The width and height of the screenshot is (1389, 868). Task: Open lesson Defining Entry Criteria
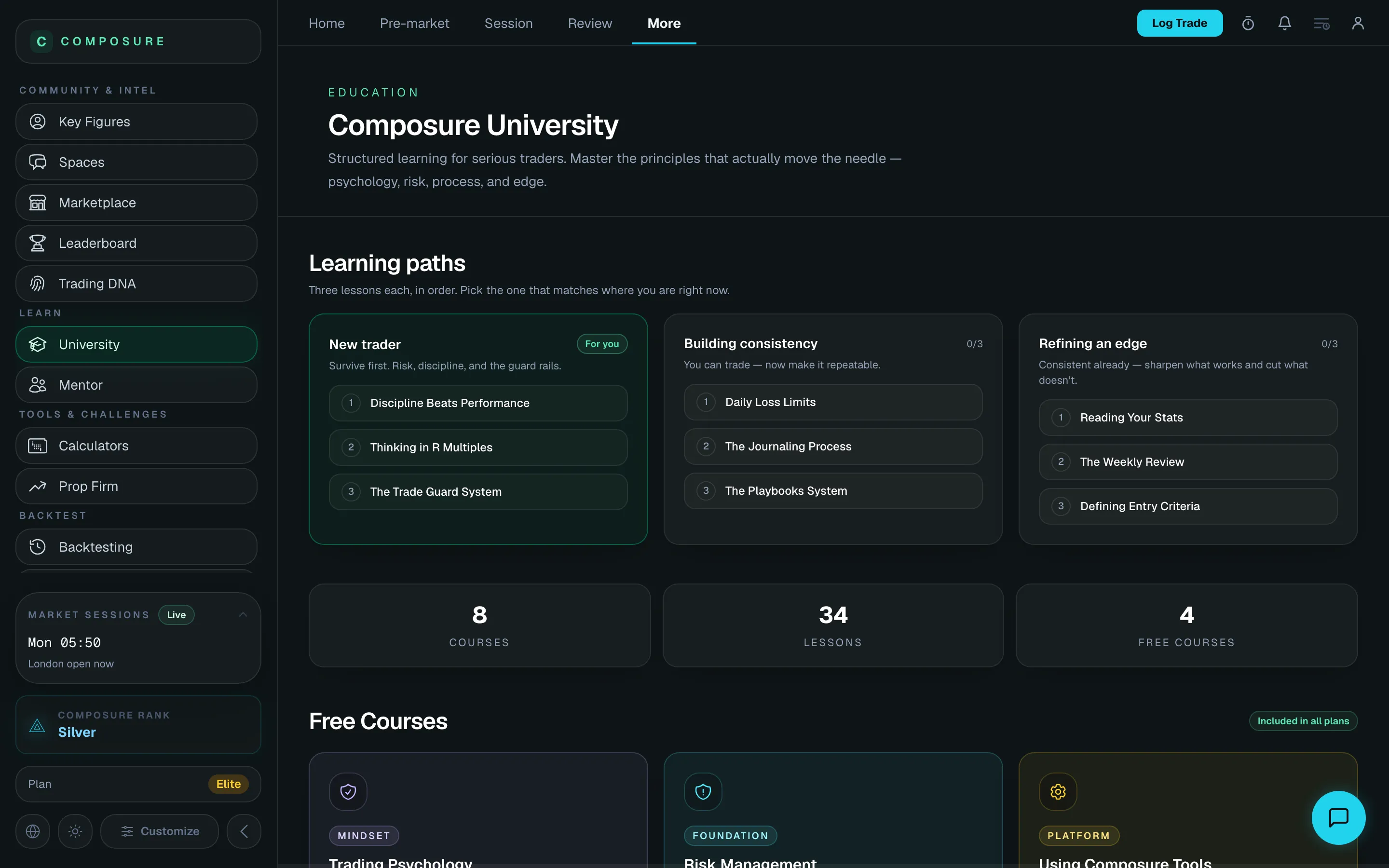pos(1188,506)
